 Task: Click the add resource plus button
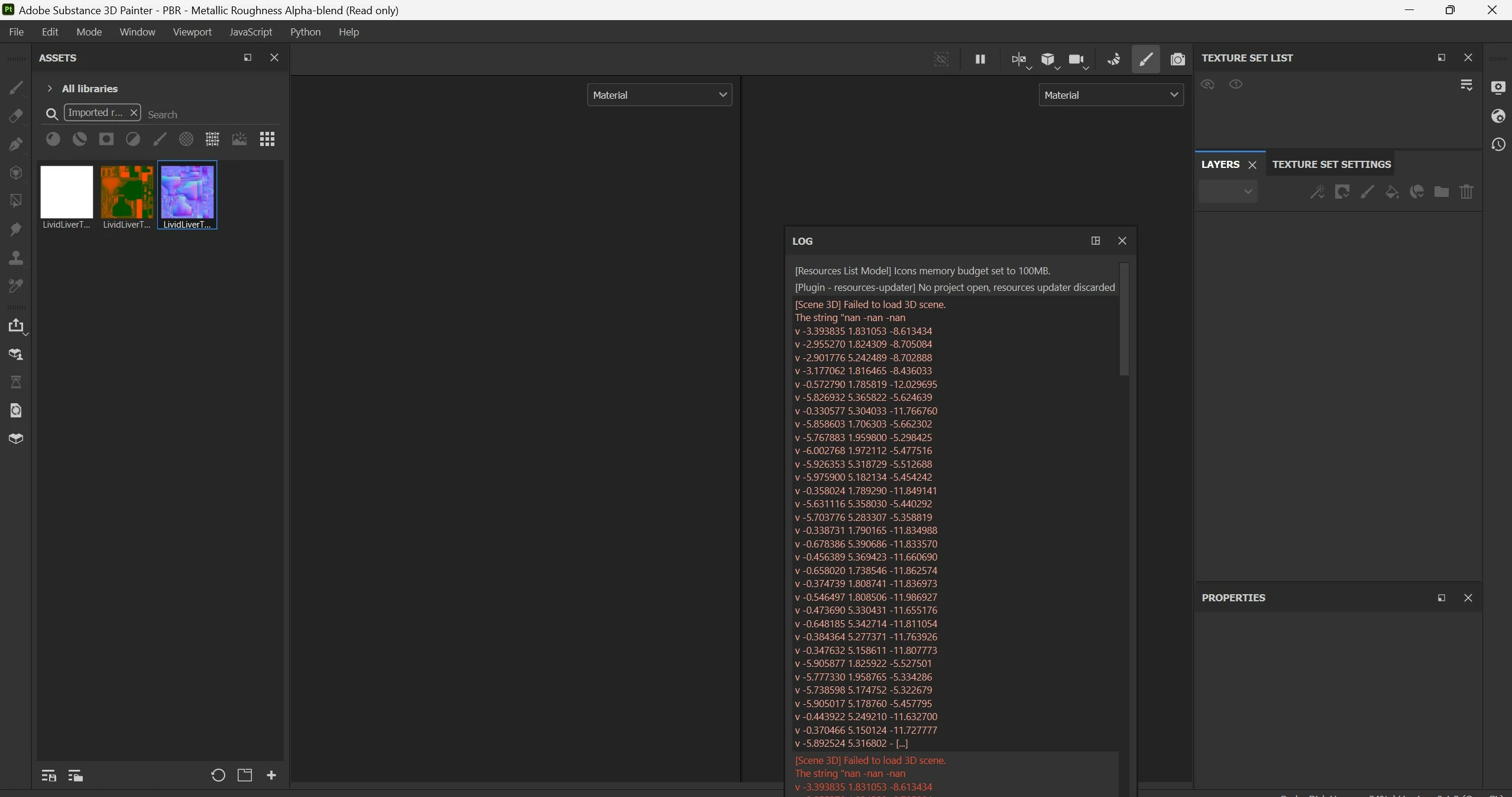(x=271, y=775)
